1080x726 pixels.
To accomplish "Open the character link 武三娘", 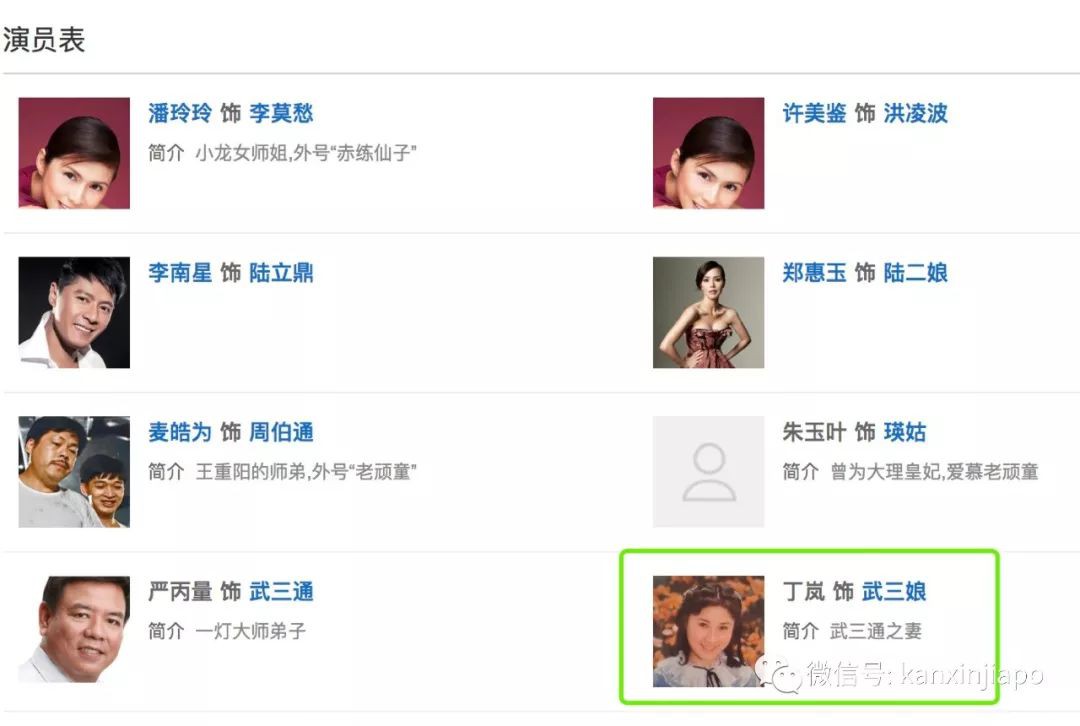I will pos(894,592).
